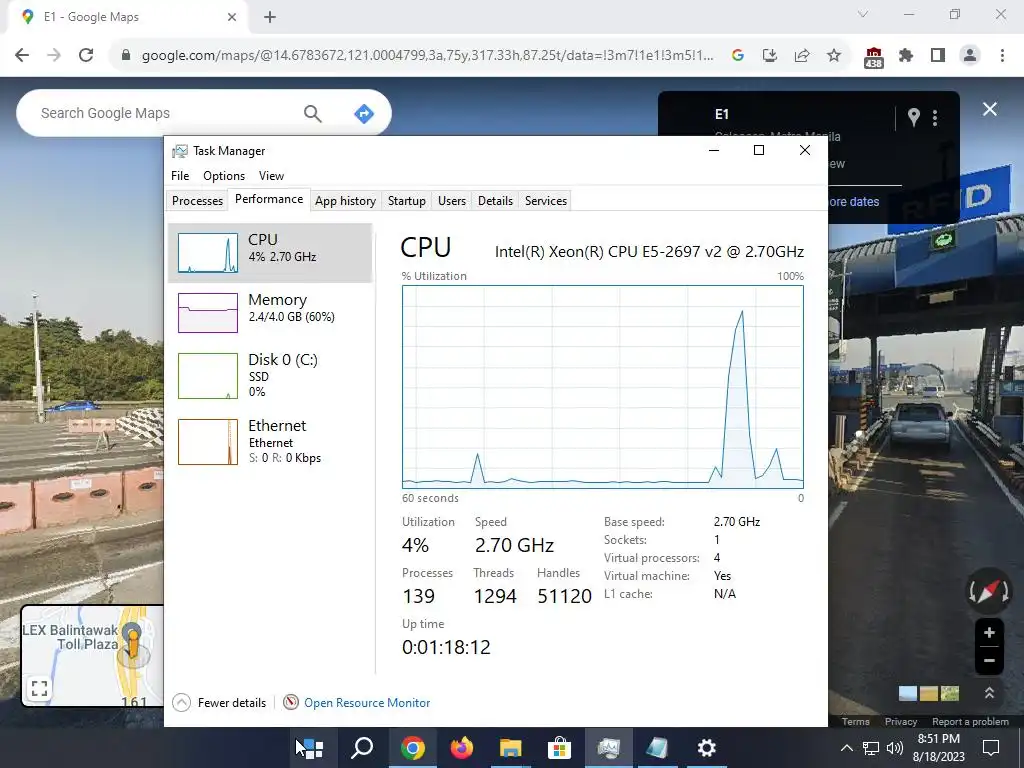Open a new Chrome tab
1024x768 pixels.
[x=270, y=17]
